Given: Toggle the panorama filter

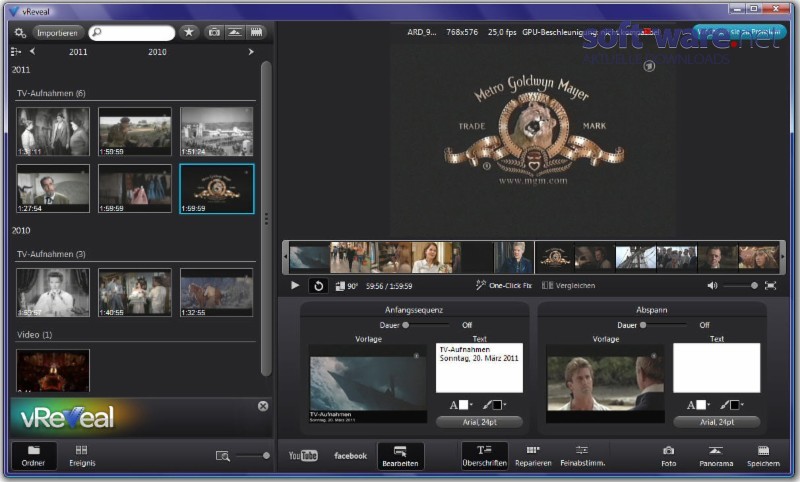Looking at the screenshot, I should 235,33.
